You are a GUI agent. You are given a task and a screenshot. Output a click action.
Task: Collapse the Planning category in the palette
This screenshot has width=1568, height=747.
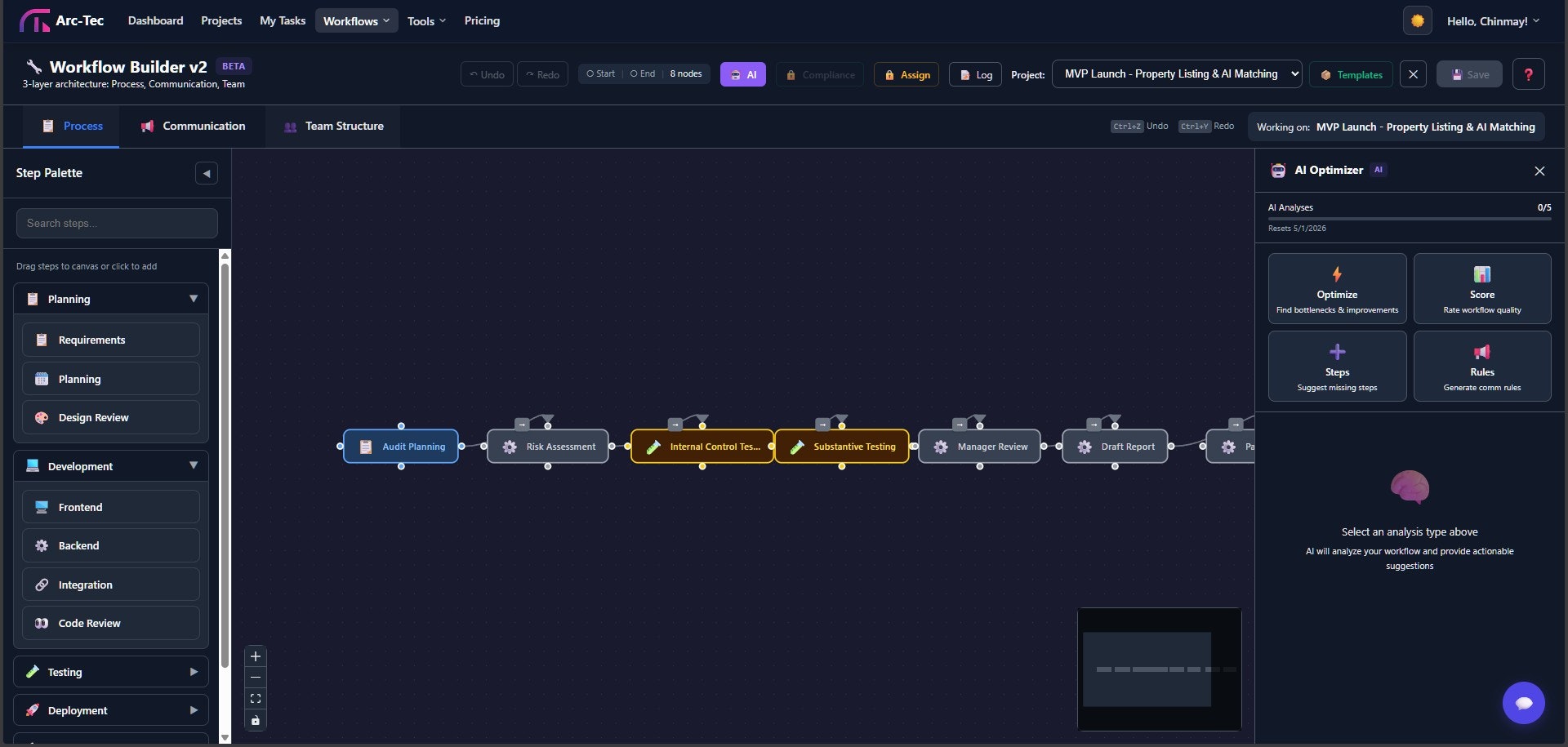pos(111,299)
